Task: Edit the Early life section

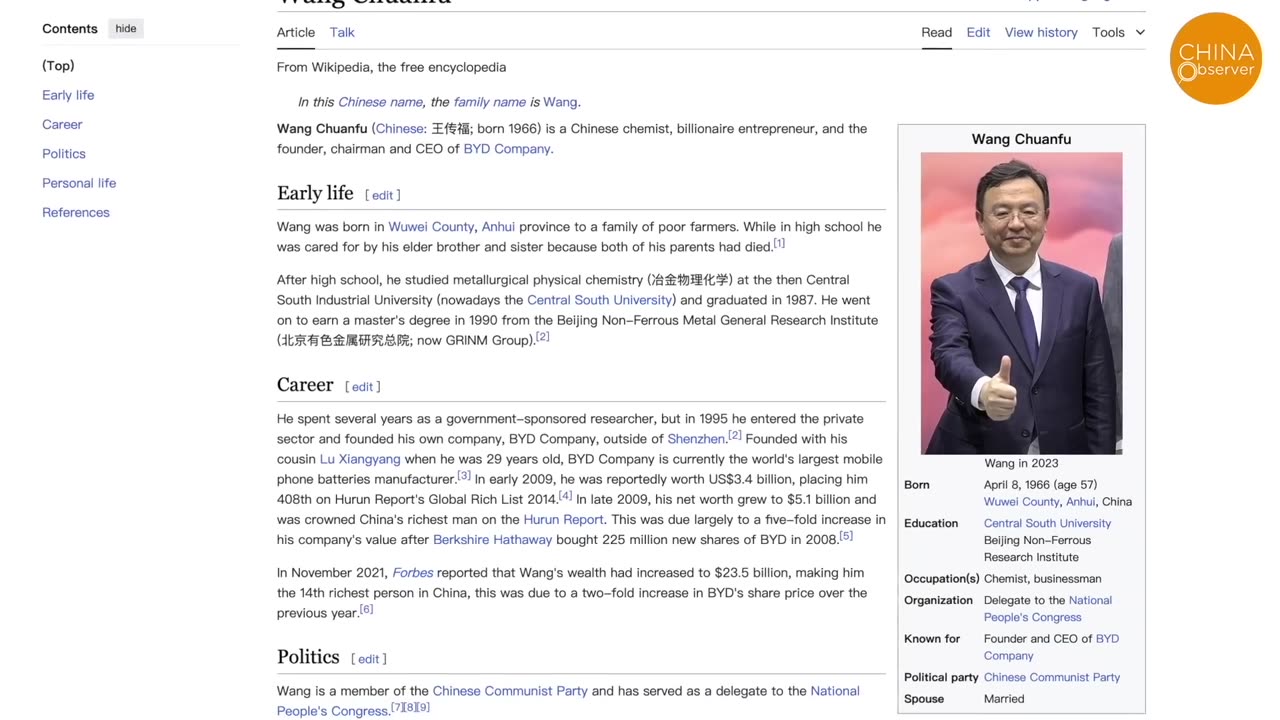Action: 383,195
